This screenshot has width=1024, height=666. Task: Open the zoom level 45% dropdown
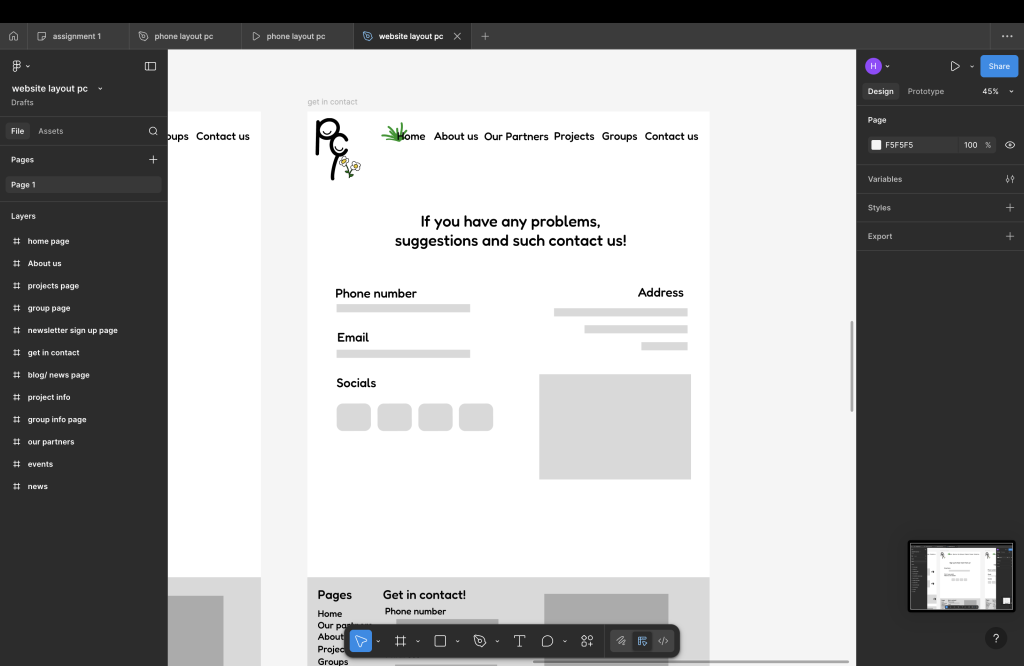995,91
